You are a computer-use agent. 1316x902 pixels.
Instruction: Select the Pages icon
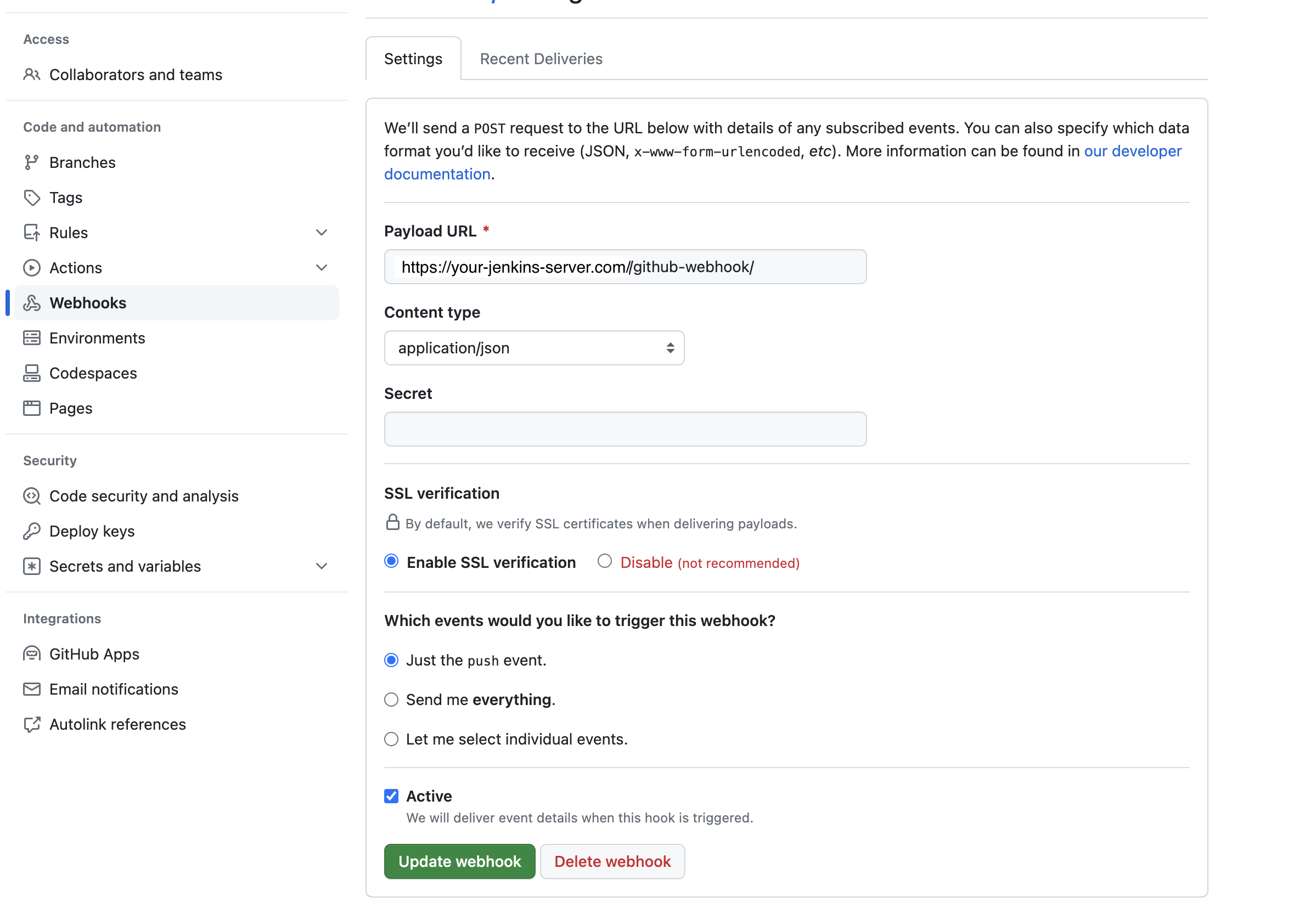[32, 408]
